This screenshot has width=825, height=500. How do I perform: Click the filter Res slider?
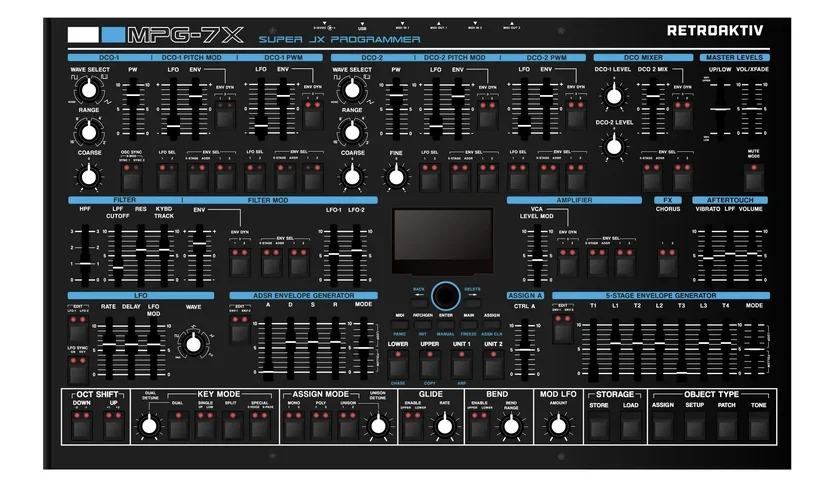click(x=141, y=255)
